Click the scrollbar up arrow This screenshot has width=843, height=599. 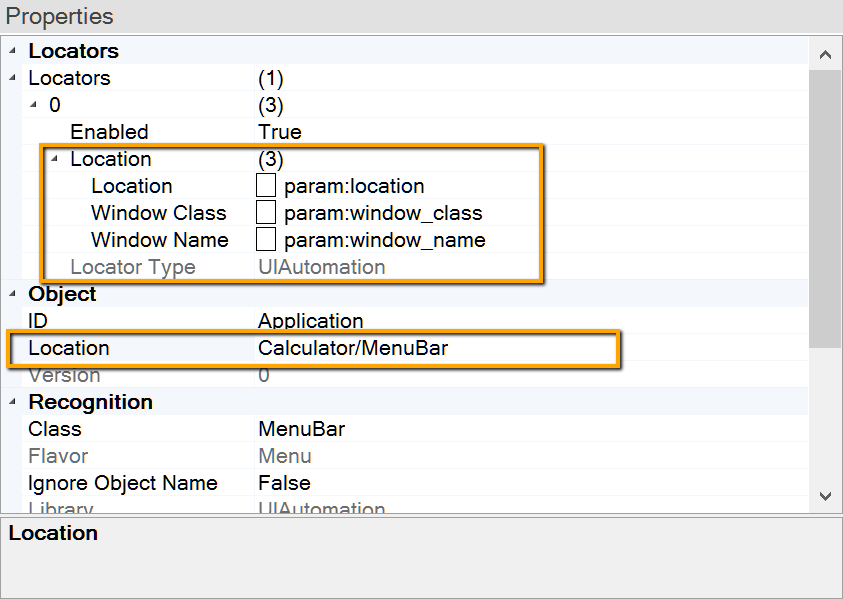(824, 55)
